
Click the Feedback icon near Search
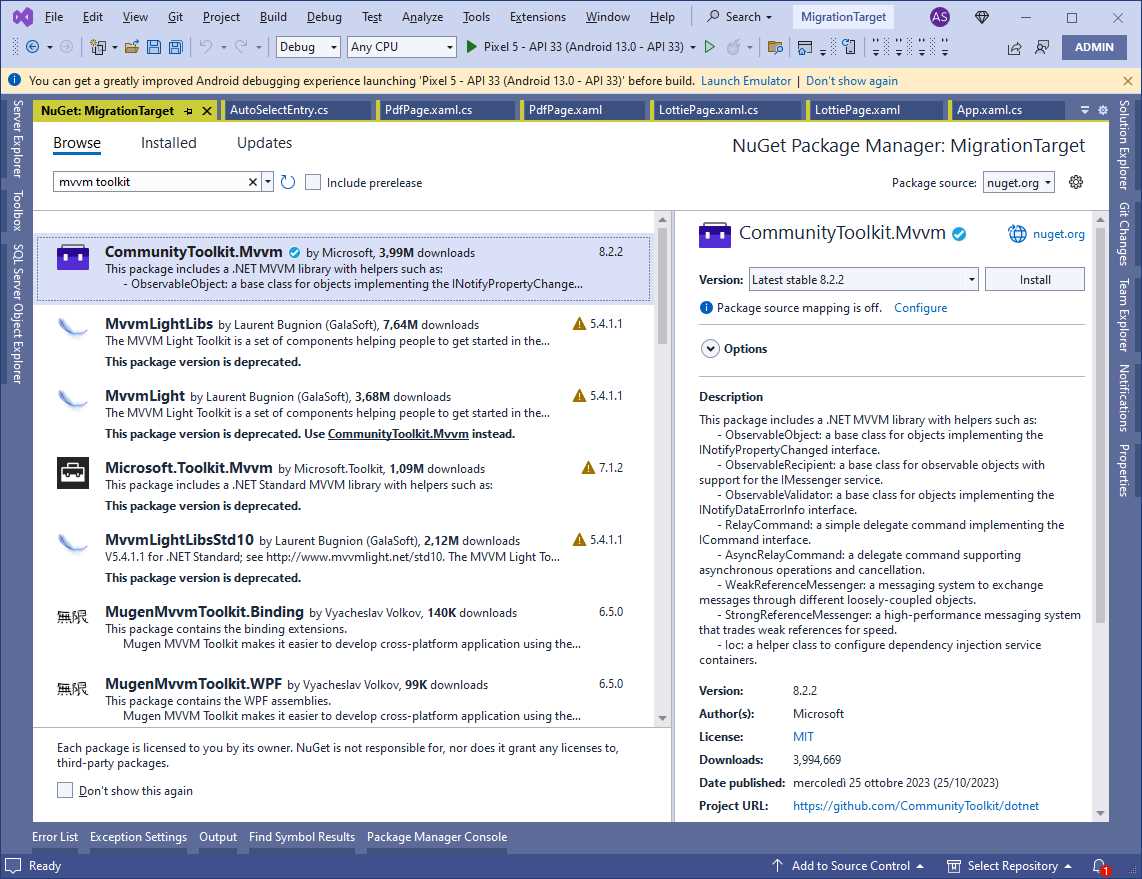[981, 16]
